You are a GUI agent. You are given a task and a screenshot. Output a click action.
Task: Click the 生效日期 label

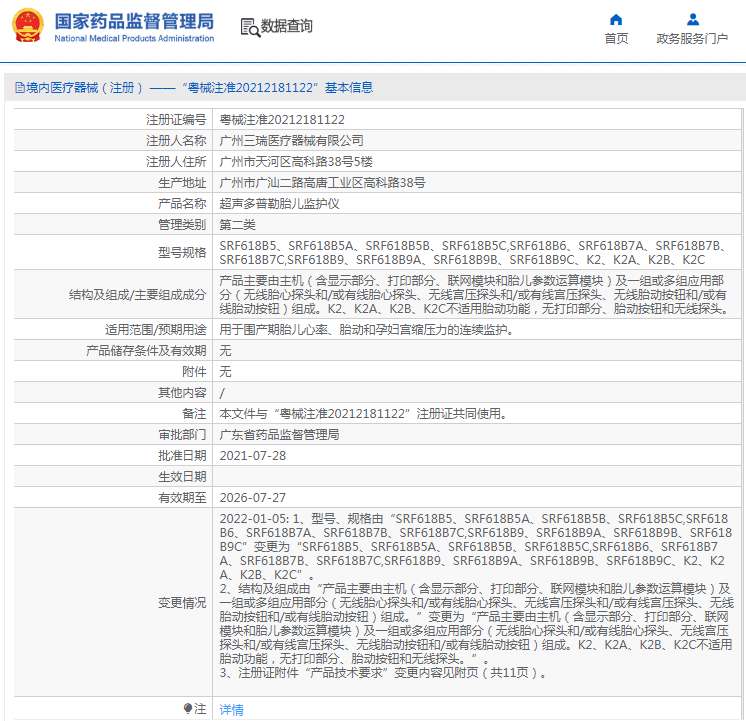click(182, 477)
